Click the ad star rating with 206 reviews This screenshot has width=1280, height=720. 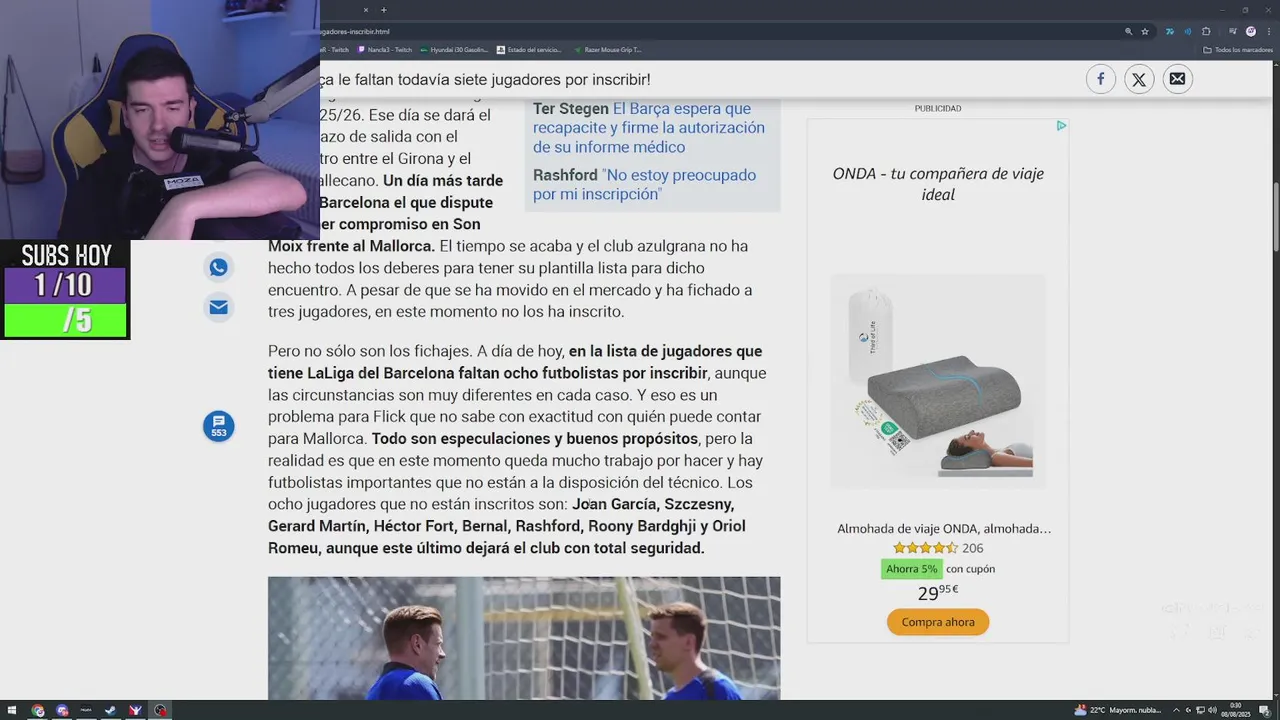pyautogui.click(x=938, y=548)
